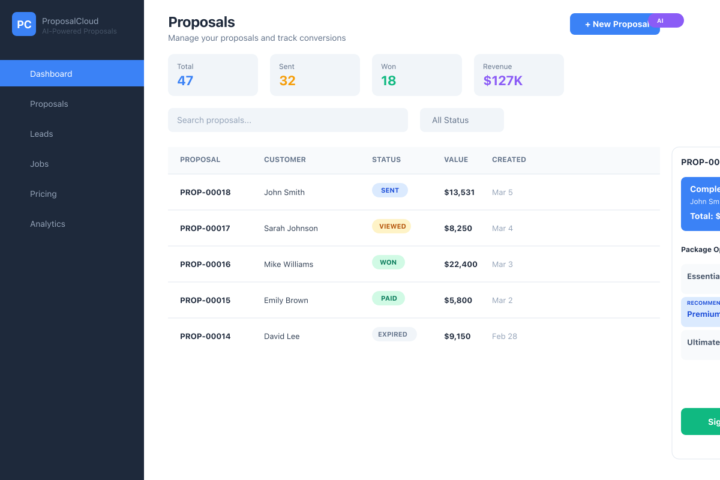Click the EXPIRED status badge

click(394, 334)
